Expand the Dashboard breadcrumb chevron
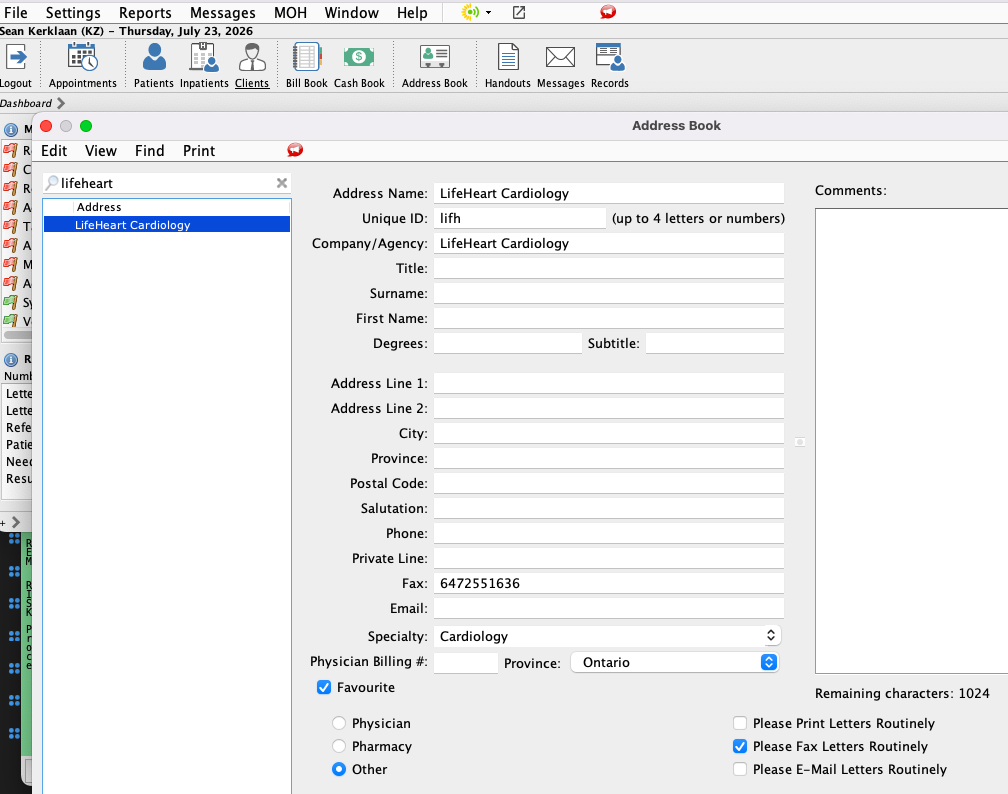The width and height of the screenshot is (1008, 794). (61, 104)
